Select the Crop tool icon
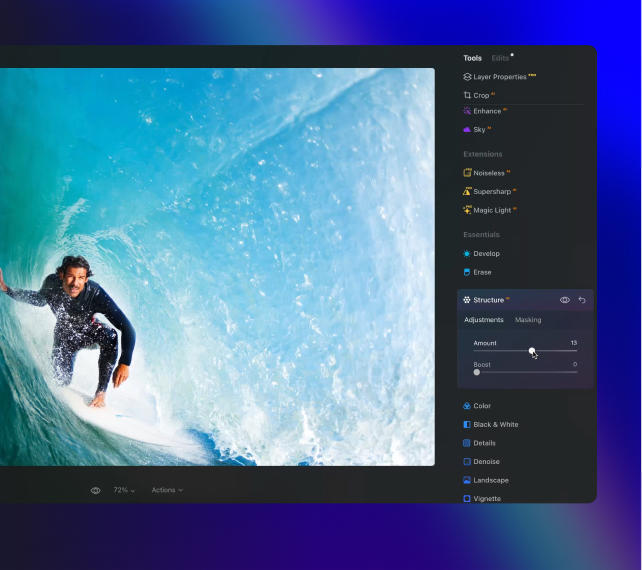 coord(467,95)
